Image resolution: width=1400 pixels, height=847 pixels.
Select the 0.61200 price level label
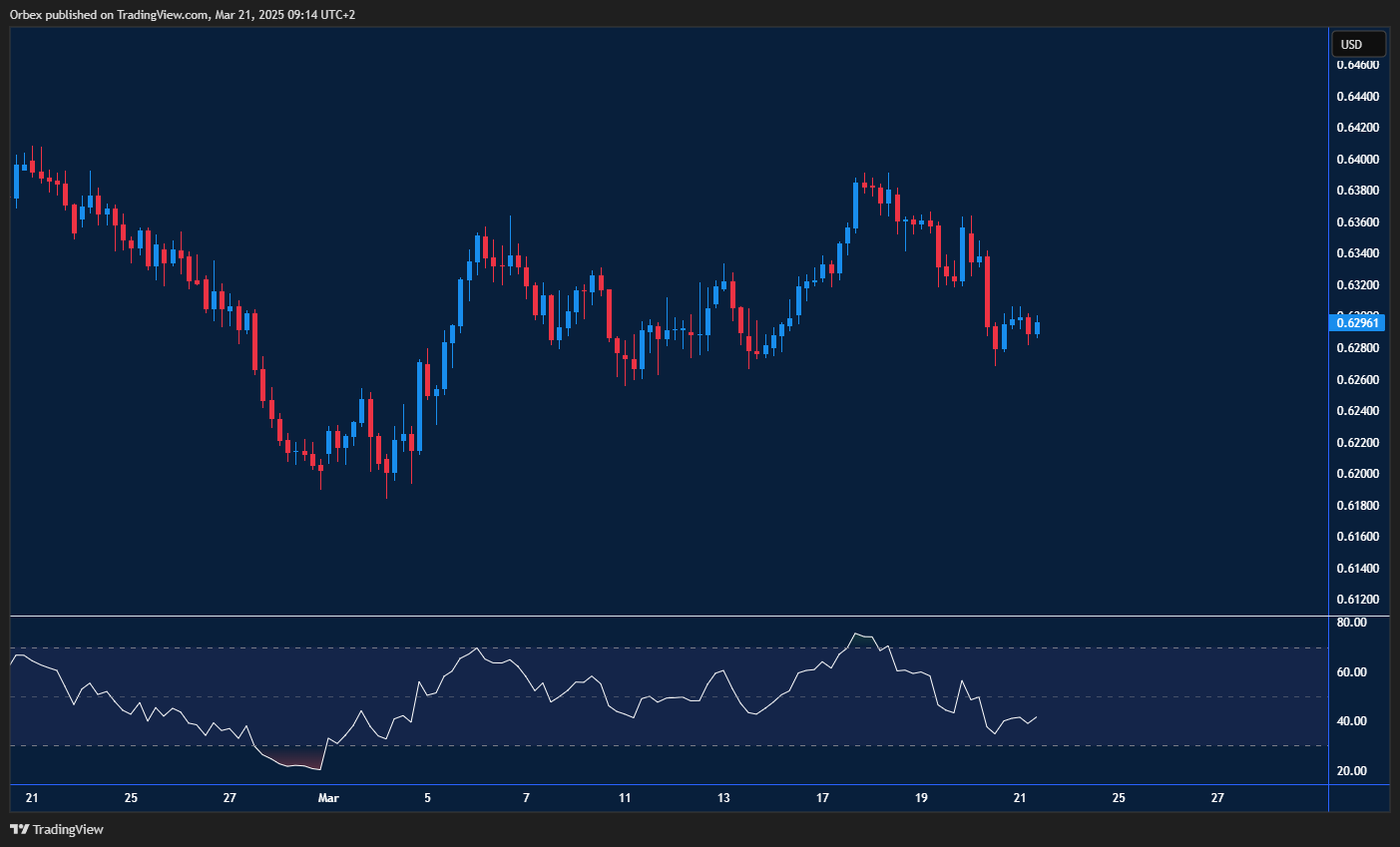click(1357, 599)
